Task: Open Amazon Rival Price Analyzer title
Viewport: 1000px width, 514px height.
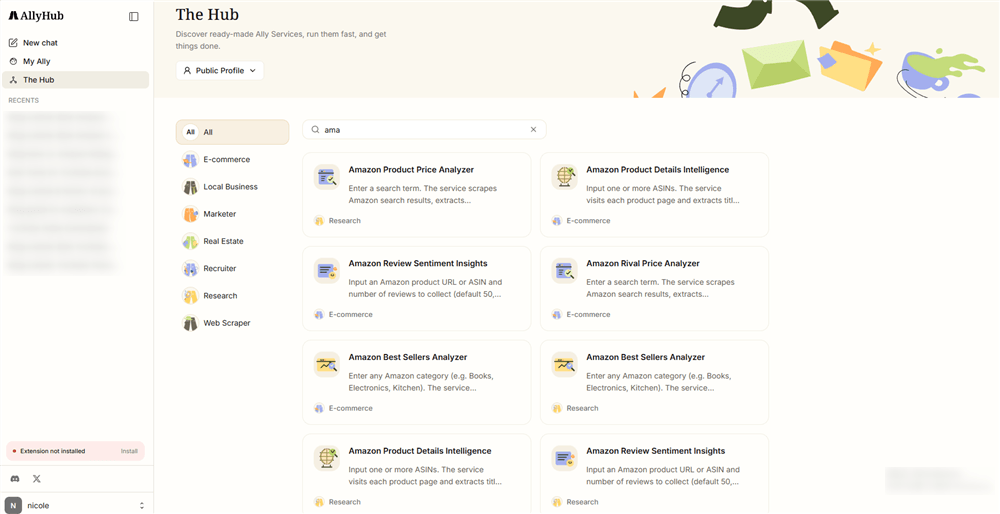Action: pos(643,263)
